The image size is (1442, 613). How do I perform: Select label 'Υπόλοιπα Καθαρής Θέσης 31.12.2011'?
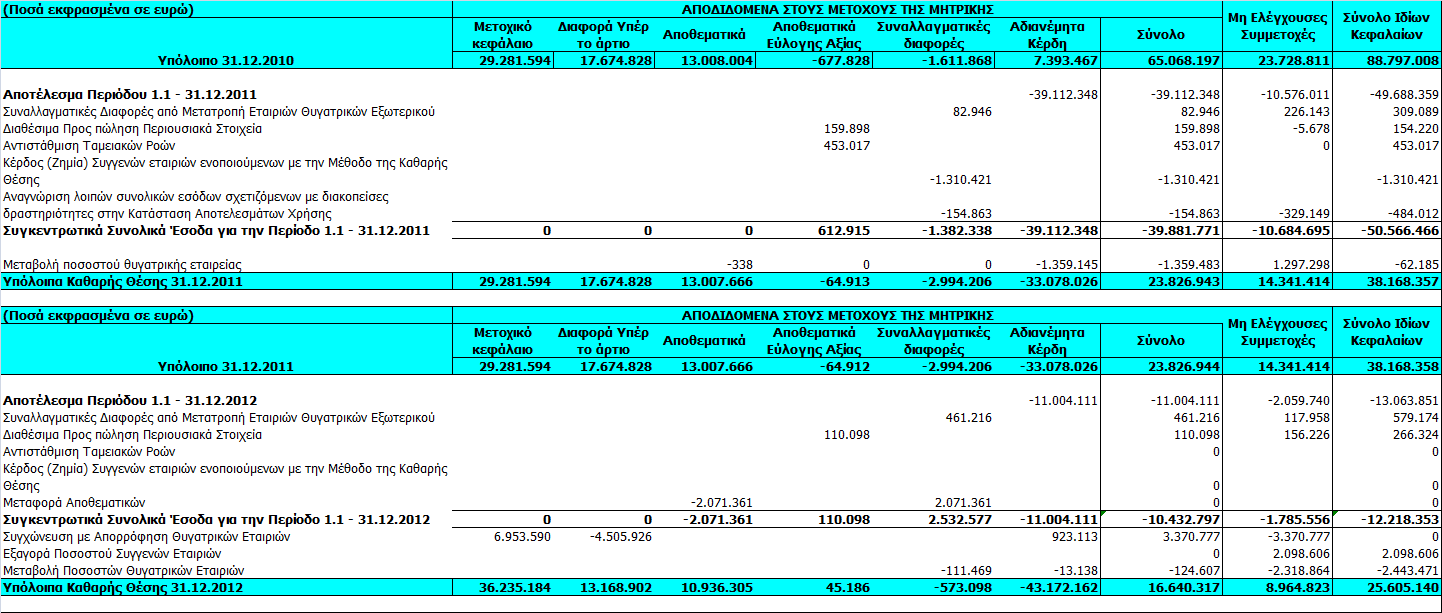123,281
